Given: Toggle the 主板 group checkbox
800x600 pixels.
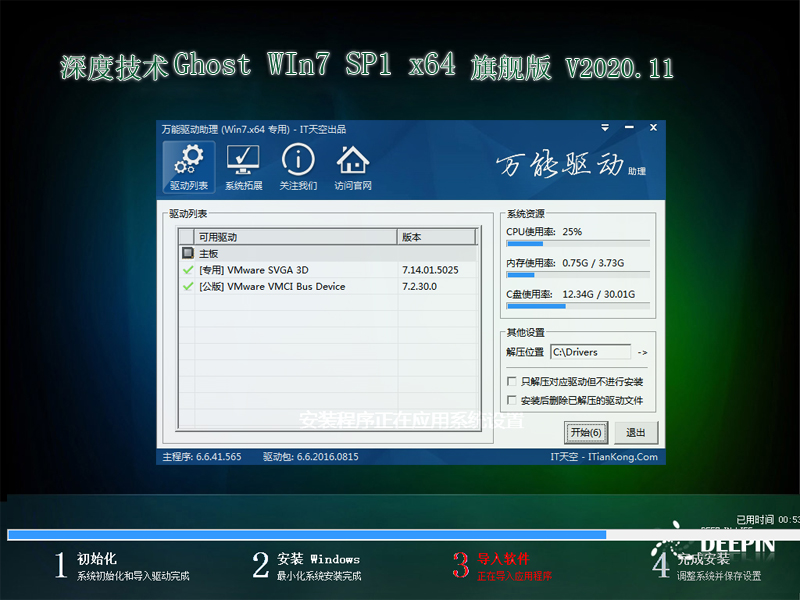Looking at the screenshot, I should [188, 253].
